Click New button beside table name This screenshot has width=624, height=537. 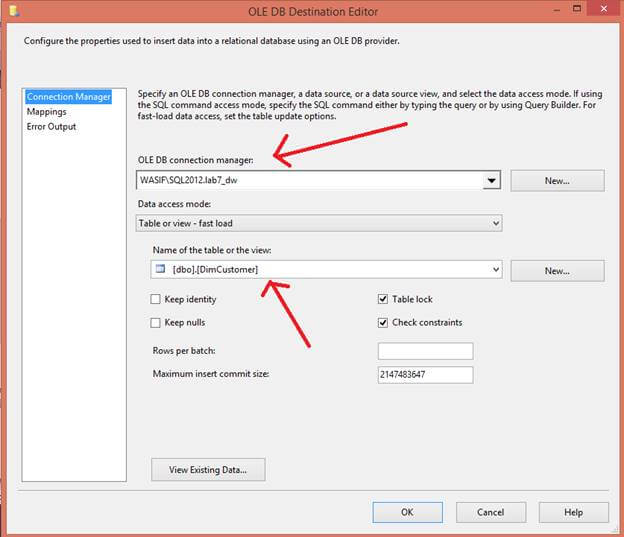[x=557, y=271]
